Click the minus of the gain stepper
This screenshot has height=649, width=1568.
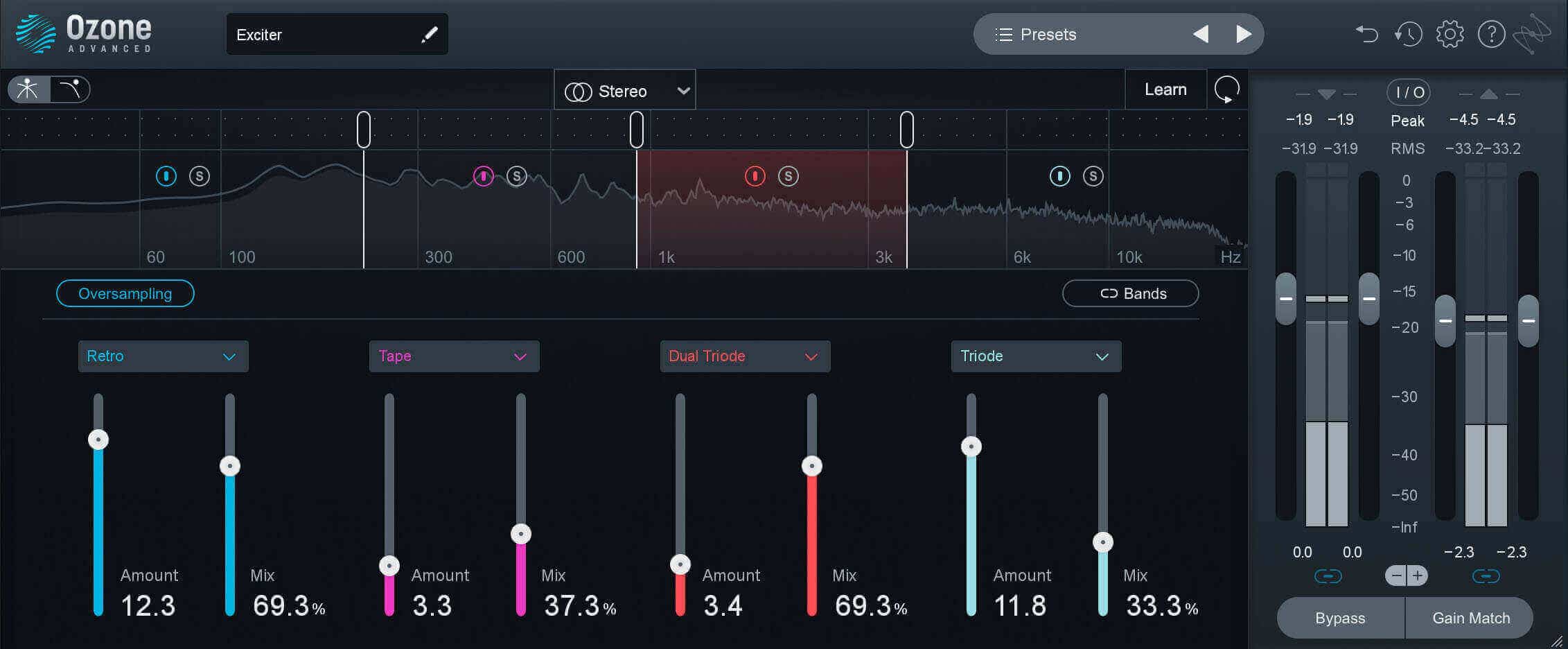(x=1396, y=576)
